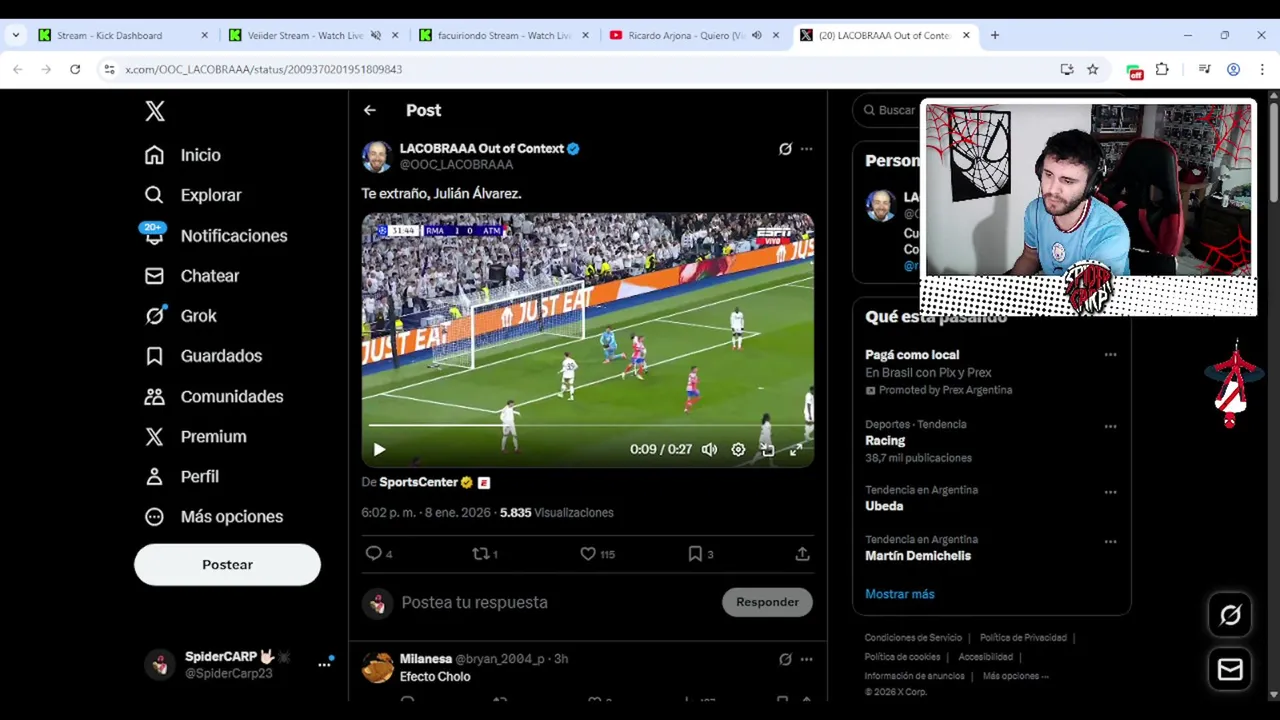Click the back arrow next to Post
Image resolution: width=1280 pixels, height=720 pixels.
pyautogui.click(x=370, y=110)
